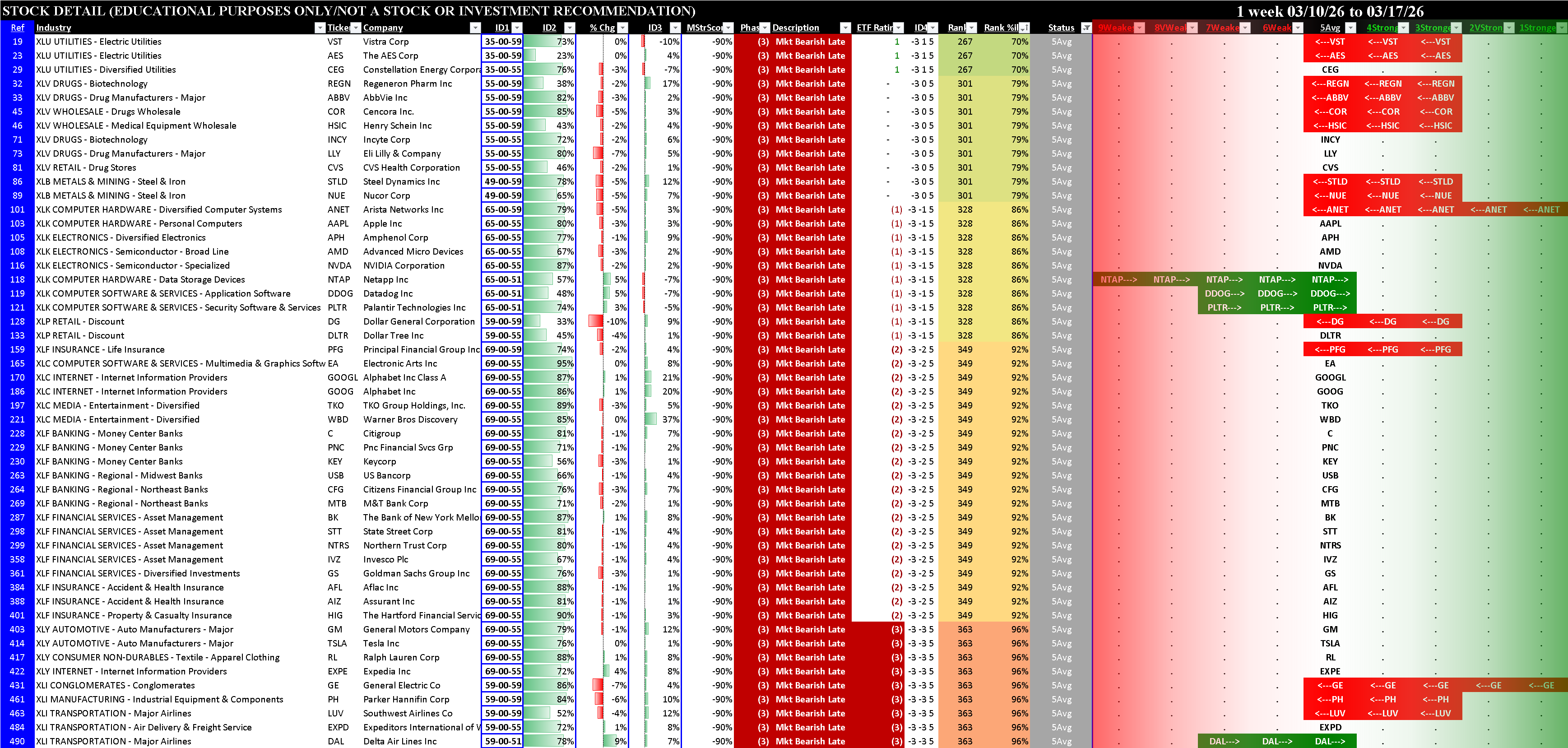Select the NVIDIA Corporation company cell
This screenshot has width=1568, height=748.
tap(404, 265)
